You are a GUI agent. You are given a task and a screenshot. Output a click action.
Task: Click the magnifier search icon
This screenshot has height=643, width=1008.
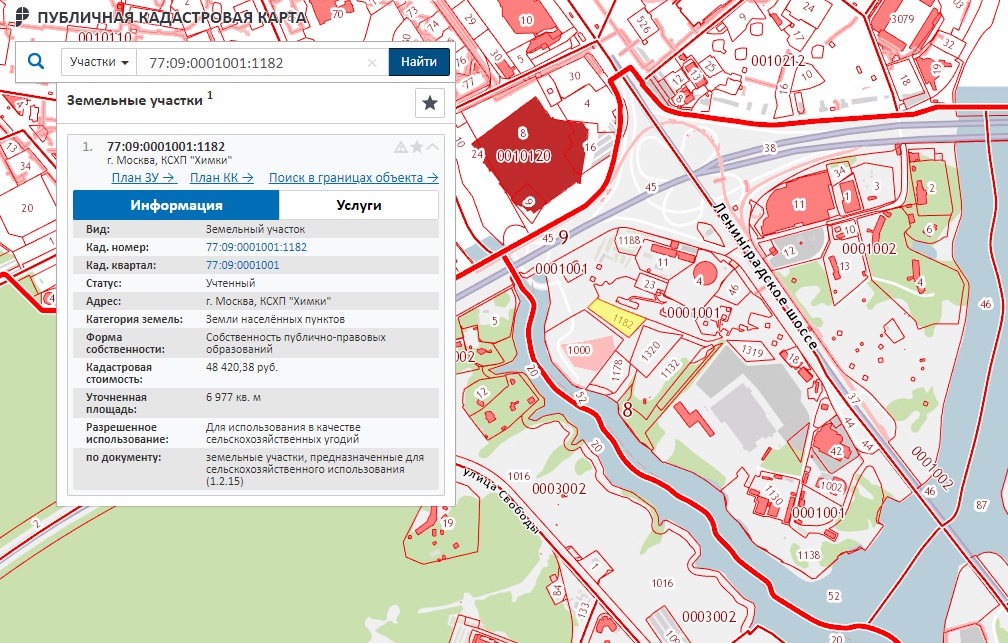(x=37, y=62)
